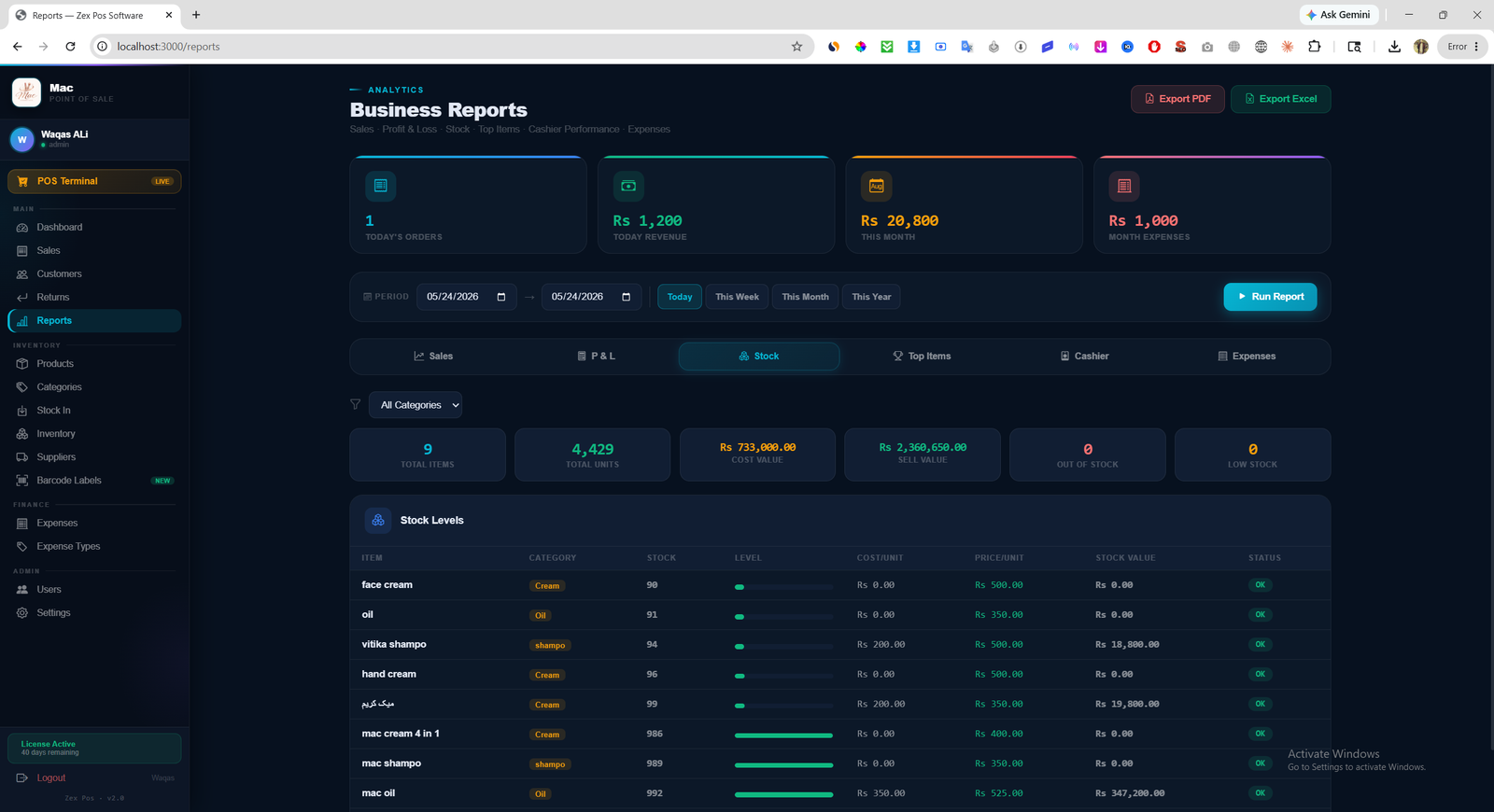Click the Today Revenue card icon

628,186
